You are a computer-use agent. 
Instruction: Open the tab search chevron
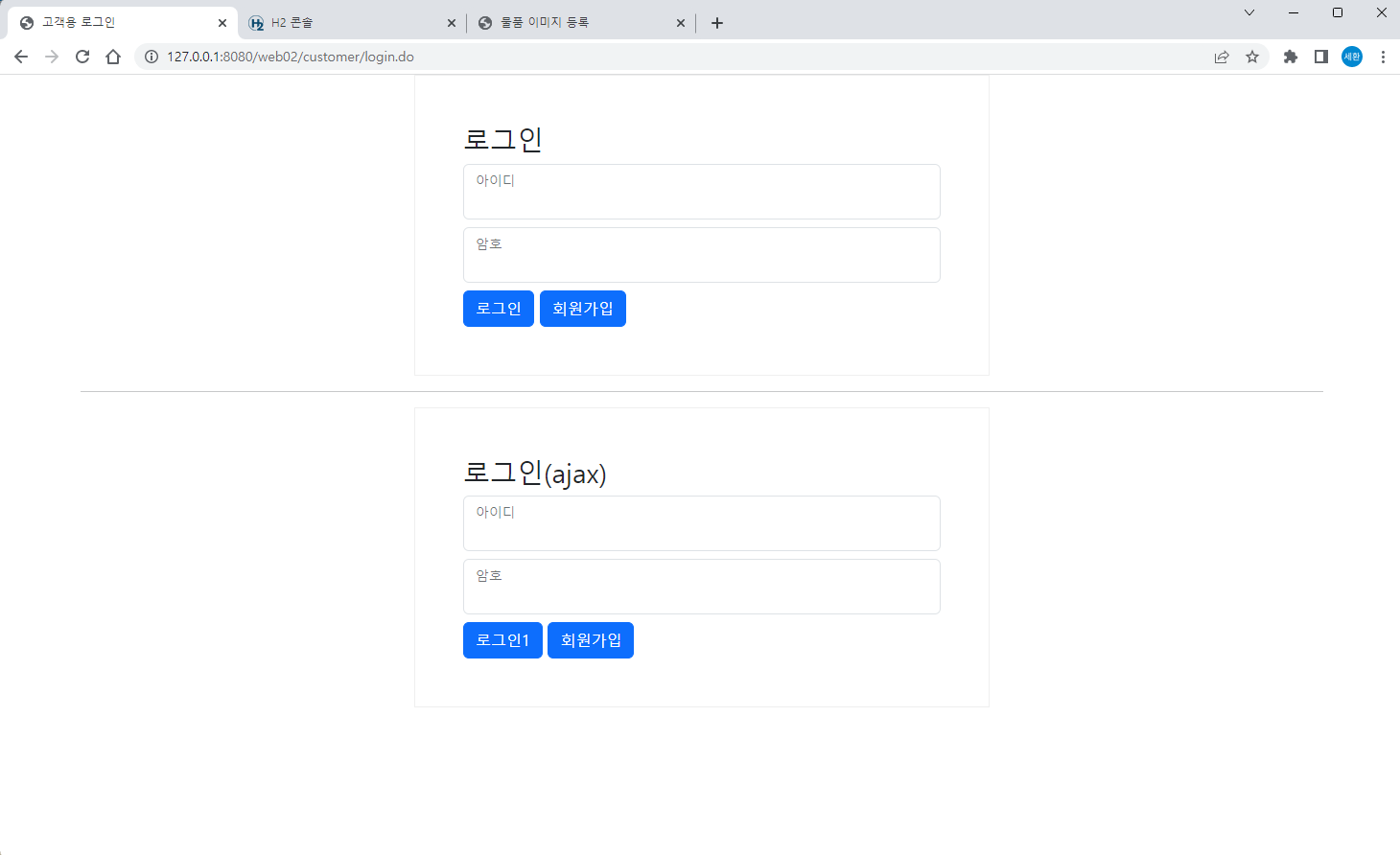[x=1249, y=12]
